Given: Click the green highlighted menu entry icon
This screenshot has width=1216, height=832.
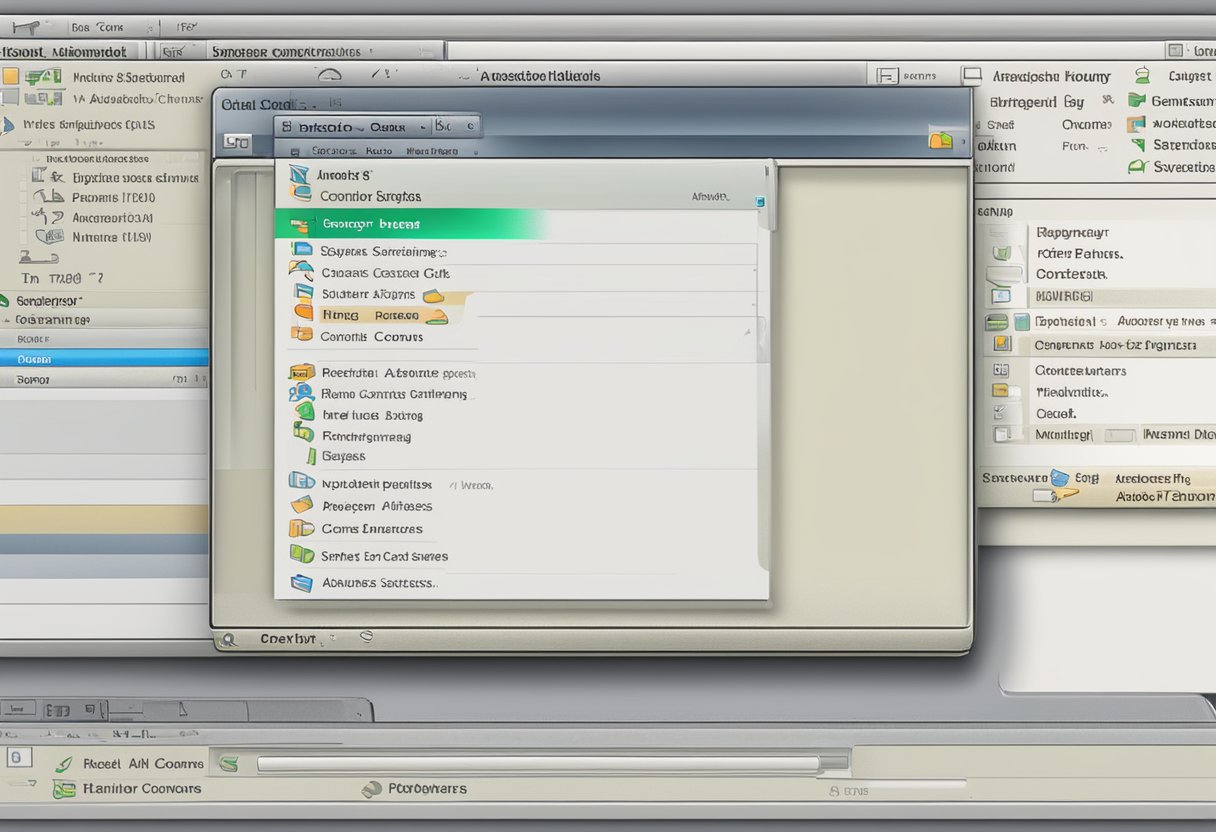Looking at the screenshot, I should click(x=299, y=225).
